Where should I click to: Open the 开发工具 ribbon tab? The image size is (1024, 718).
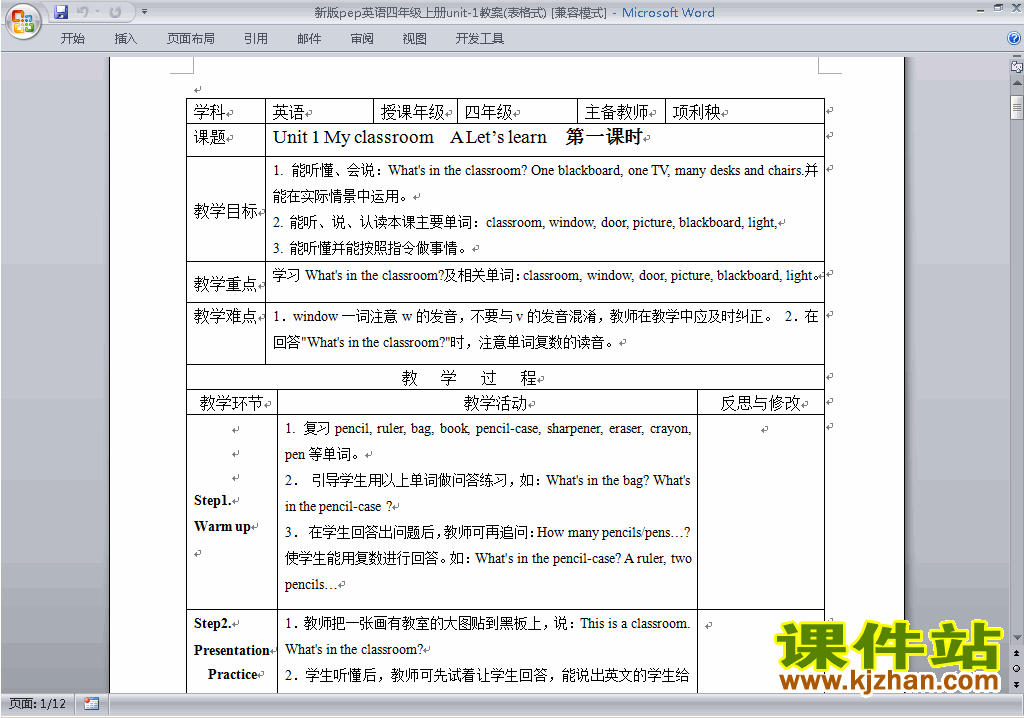[479, 39]
